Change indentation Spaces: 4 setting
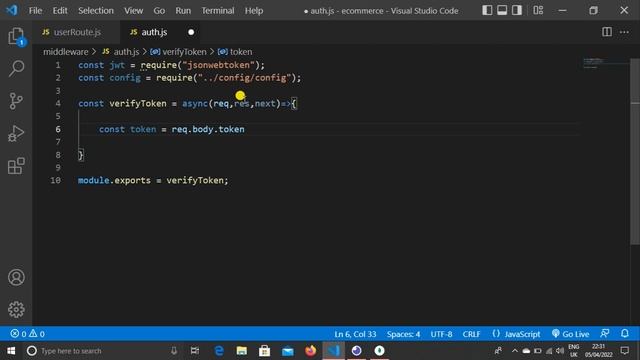 (x=403, y=334)
